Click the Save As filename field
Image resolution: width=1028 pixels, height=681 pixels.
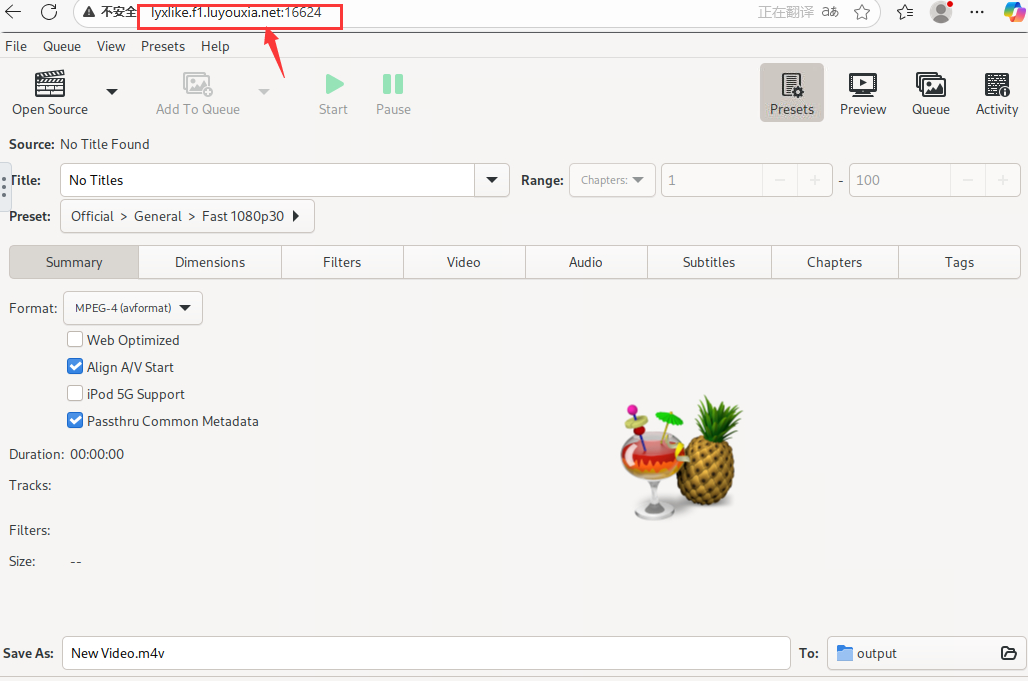coord(426,653)
